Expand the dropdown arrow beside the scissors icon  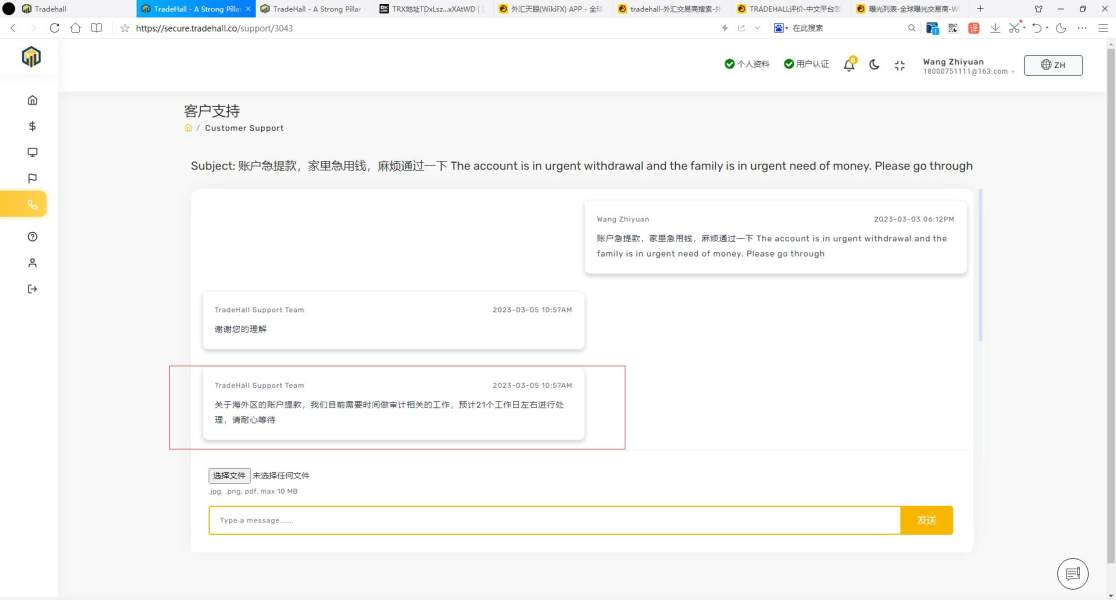tap(1024, 28)
